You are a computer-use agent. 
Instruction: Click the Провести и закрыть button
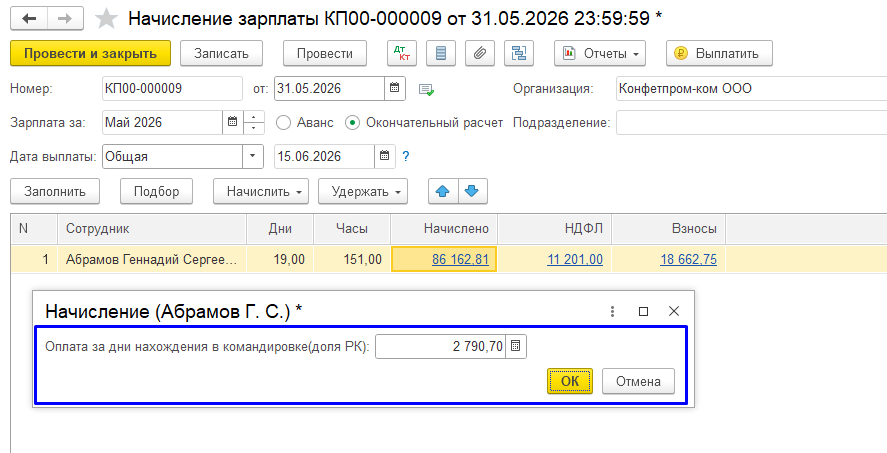[91, 54]
